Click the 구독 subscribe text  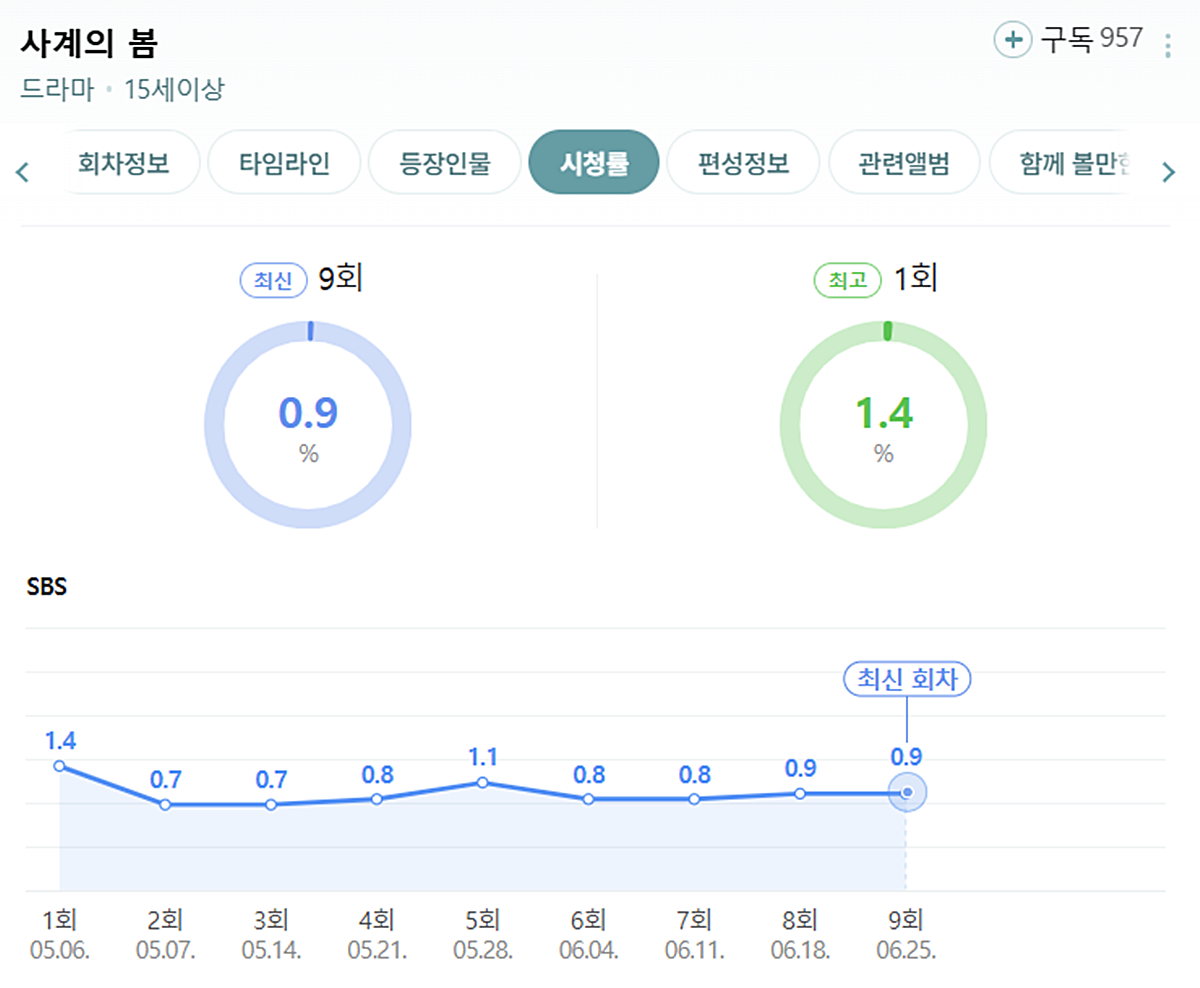[x=1067, y=40]
